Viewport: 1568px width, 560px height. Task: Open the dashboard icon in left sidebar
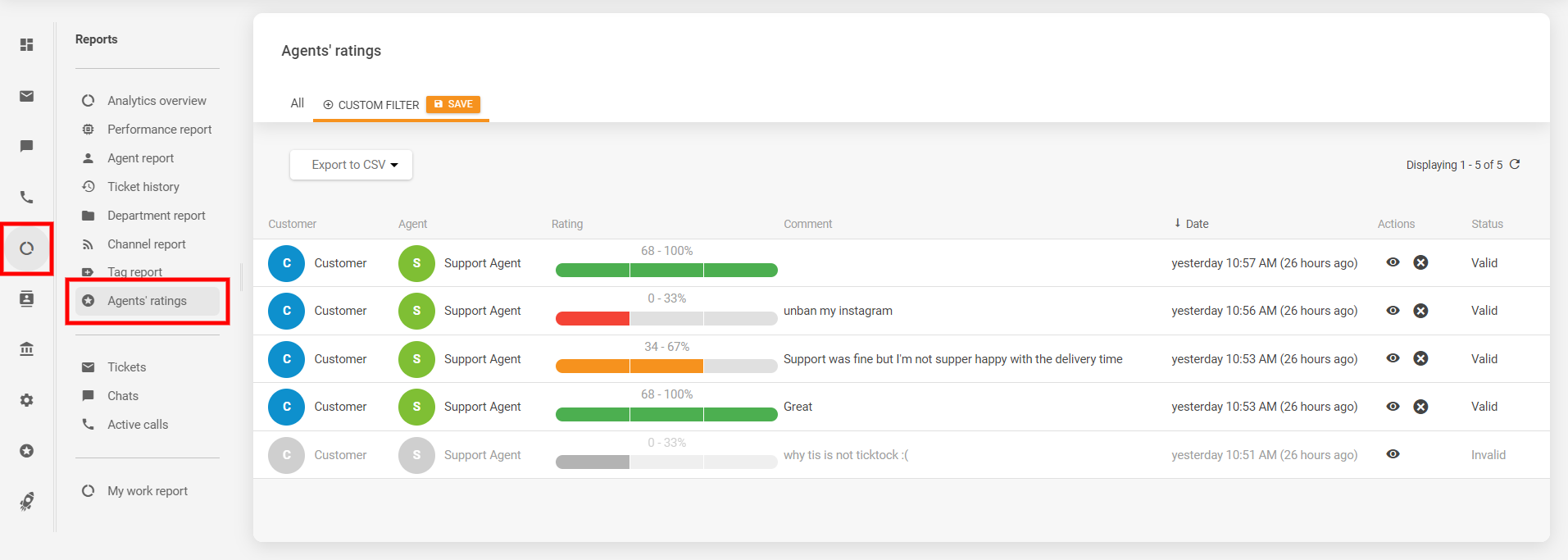click(x=27, y=44)
